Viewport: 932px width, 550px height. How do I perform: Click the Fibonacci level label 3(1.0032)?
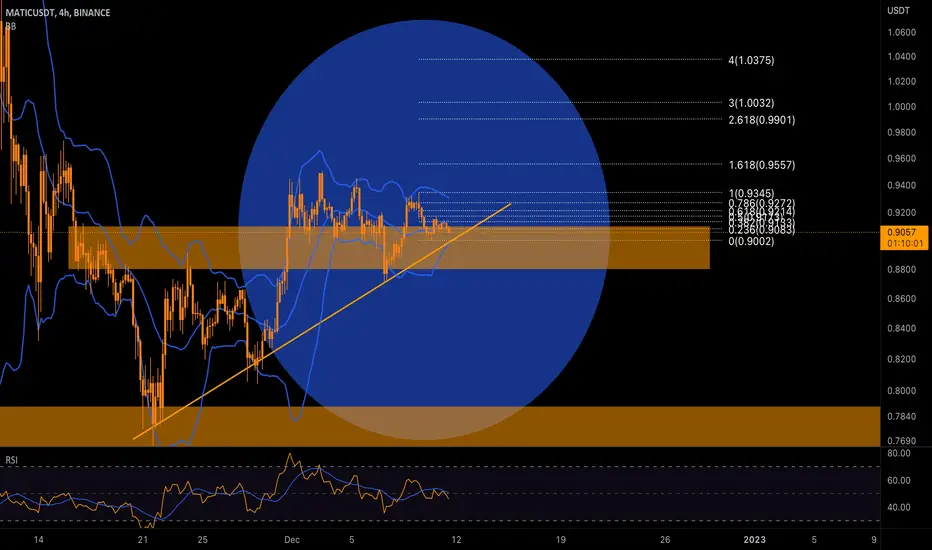[x=751, y=103]
